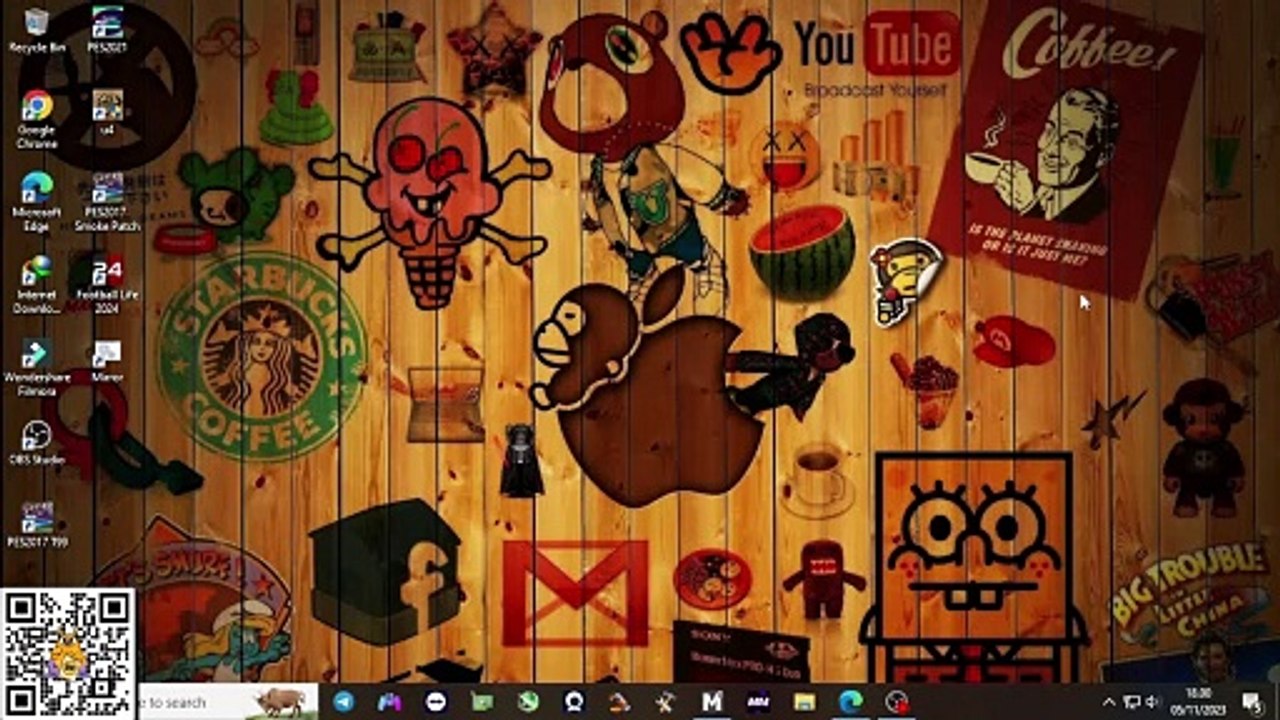Open File Explorer from the taskbar

[x=804, y=702]
